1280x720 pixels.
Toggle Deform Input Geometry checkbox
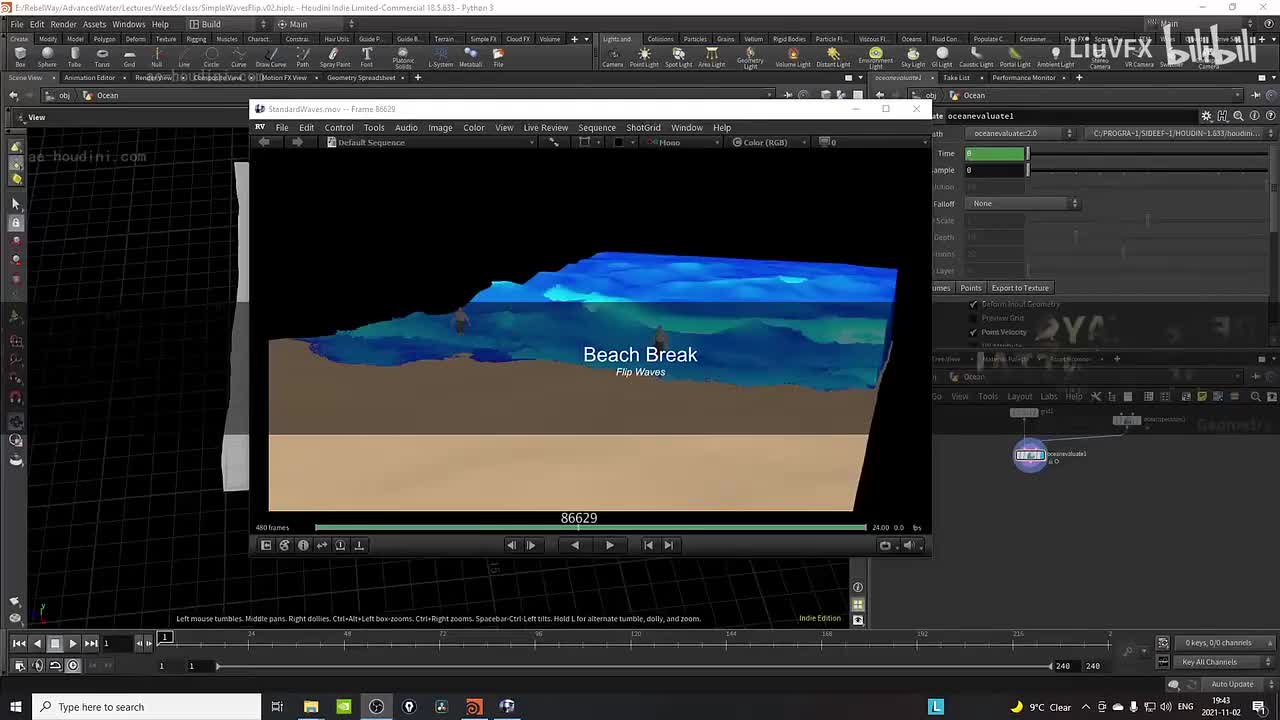point(973,304)
